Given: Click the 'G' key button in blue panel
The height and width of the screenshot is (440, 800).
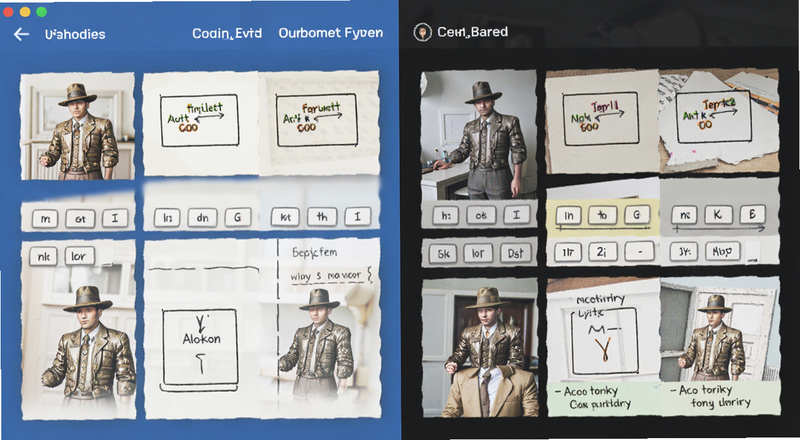Looking at the screenshot, I should [238, 217].
